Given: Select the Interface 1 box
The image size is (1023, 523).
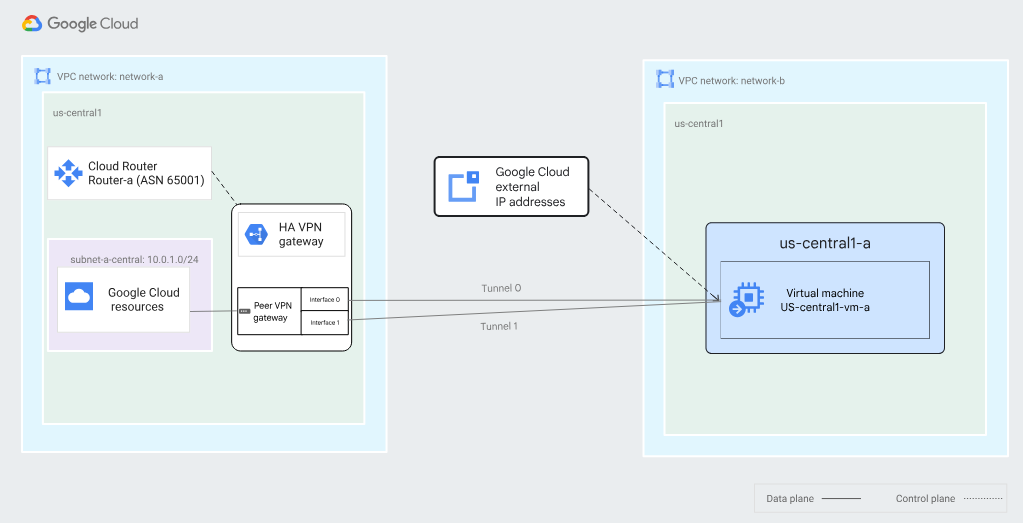Looking at the screenshot, I should [x=325, y=323].
